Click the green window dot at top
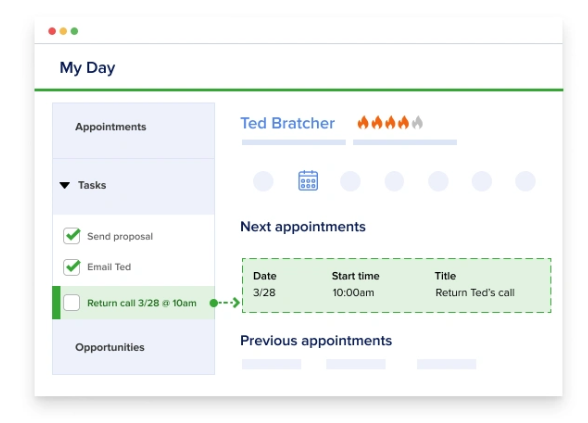 74,31
